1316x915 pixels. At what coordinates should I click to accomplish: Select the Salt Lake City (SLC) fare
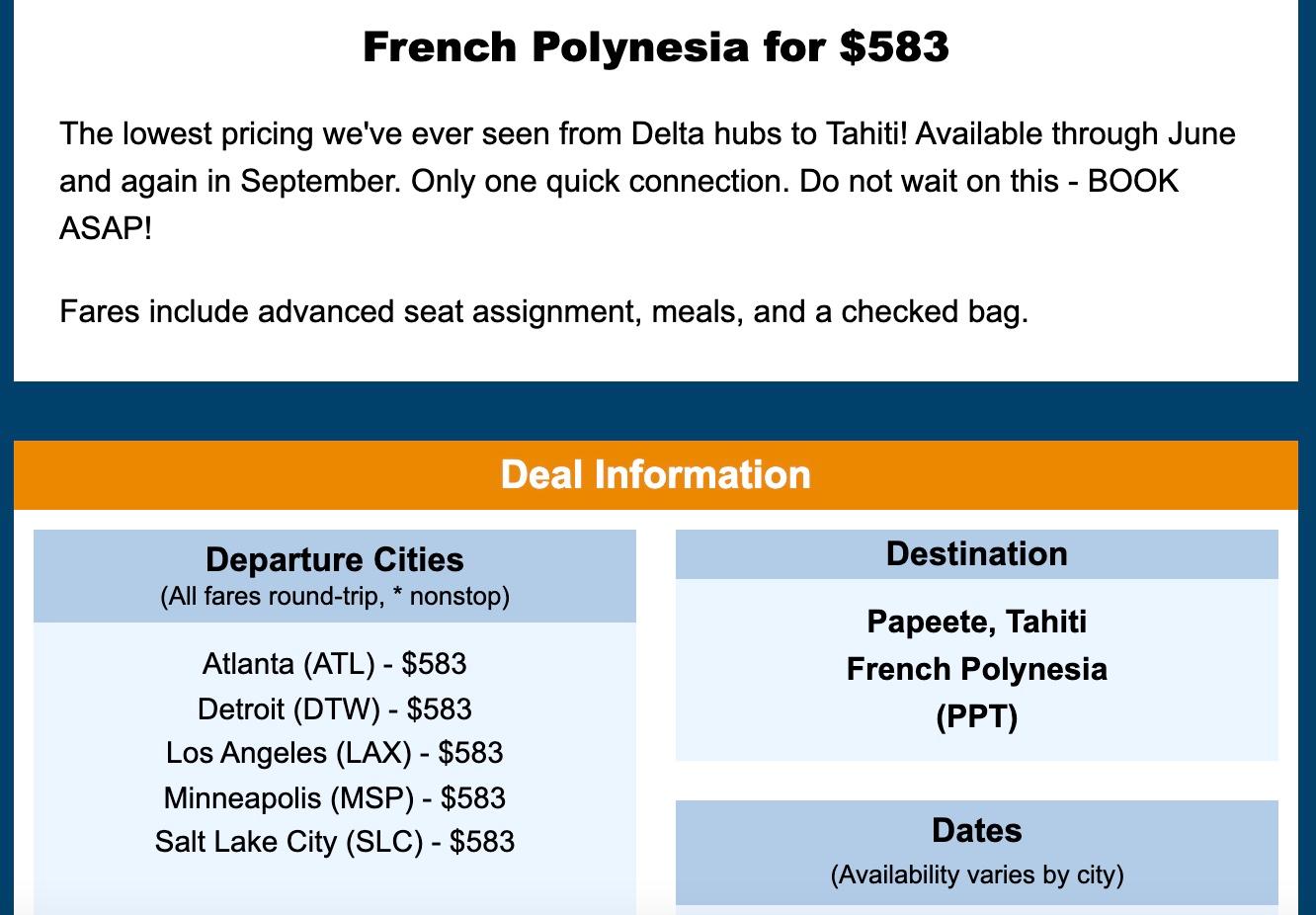pyautogui.click(x=334, y=842)
